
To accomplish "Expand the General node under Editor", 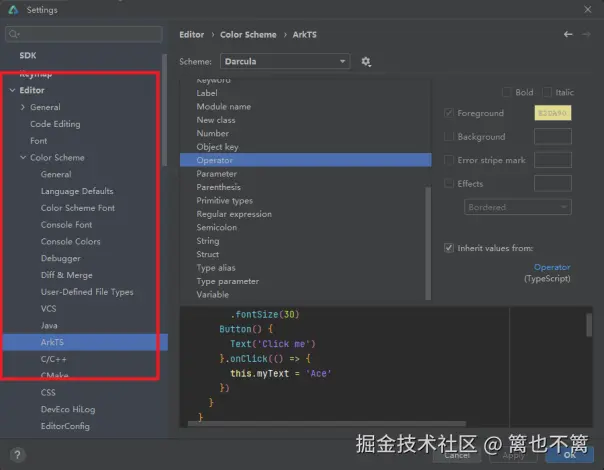I will coord(23,107).
